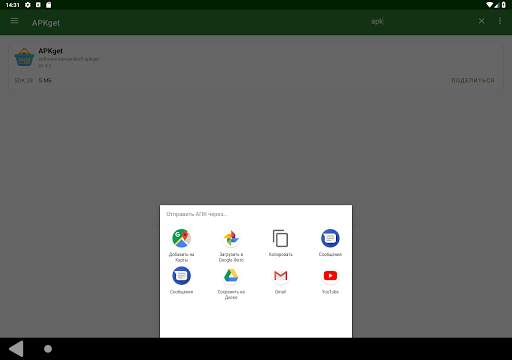Share the APK to YouTube
This screenshot has height=360, width=512.
(330, 280)
